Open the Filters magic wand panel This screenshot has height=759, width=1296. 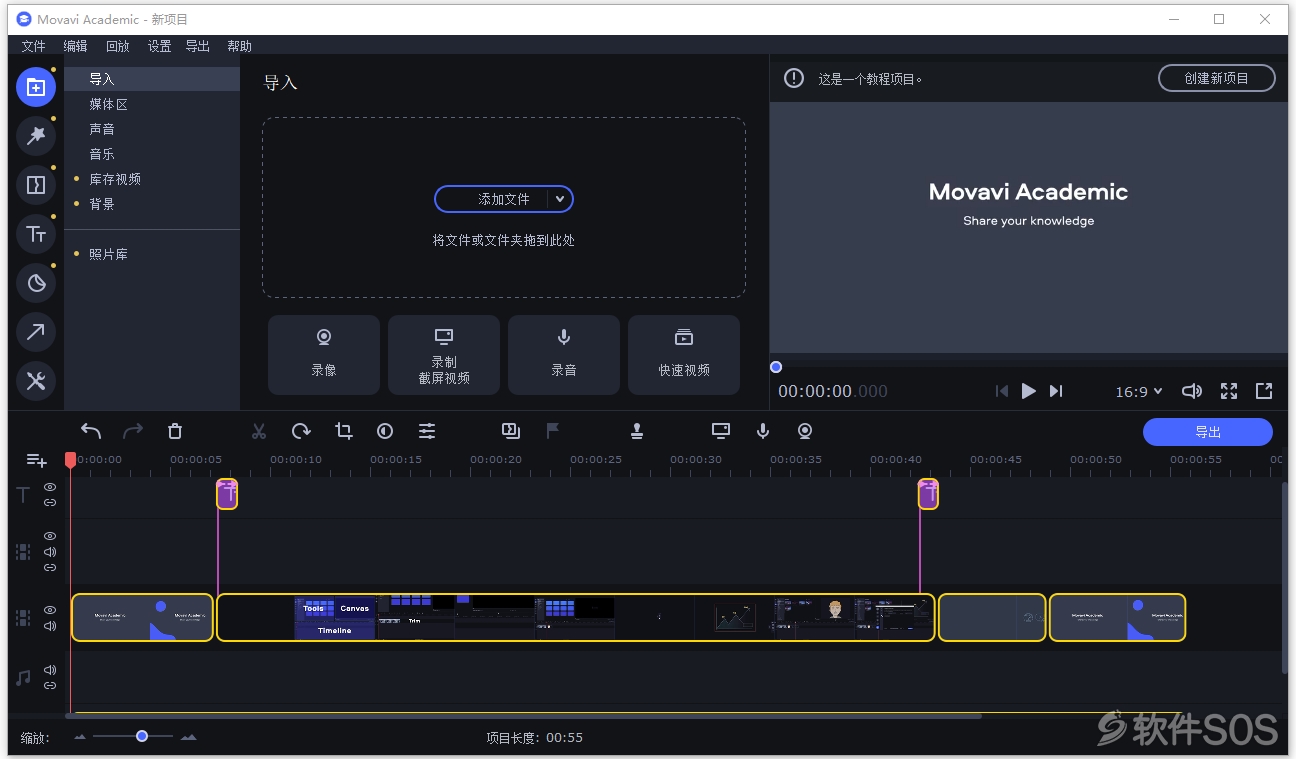click(x=36, y=136)
